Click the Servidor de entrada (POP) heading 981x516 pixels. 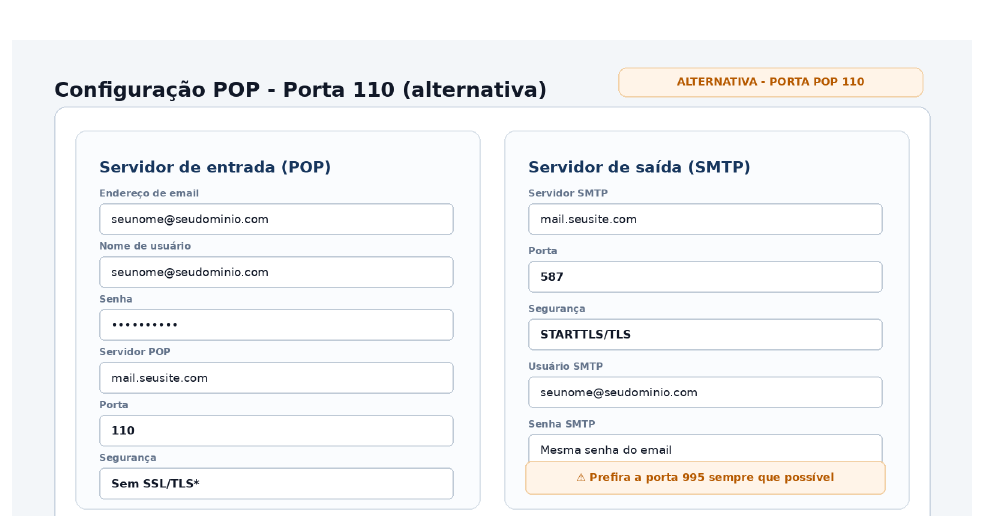click(x=215, y=167)
